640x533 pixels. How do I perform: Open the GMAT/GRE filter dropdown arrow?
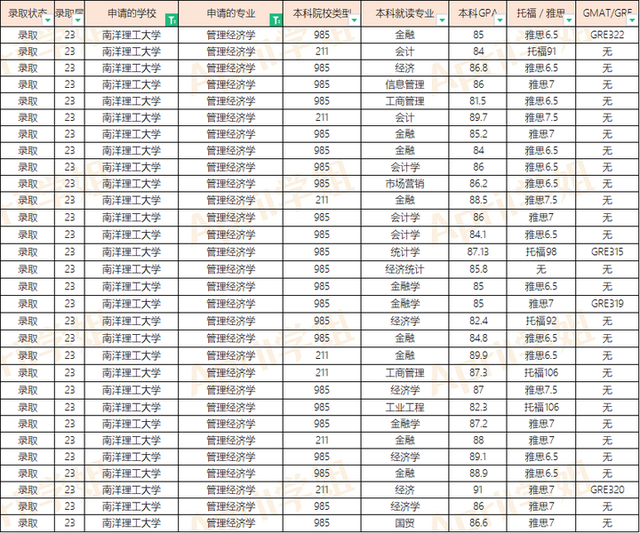(x=633, y=20)
